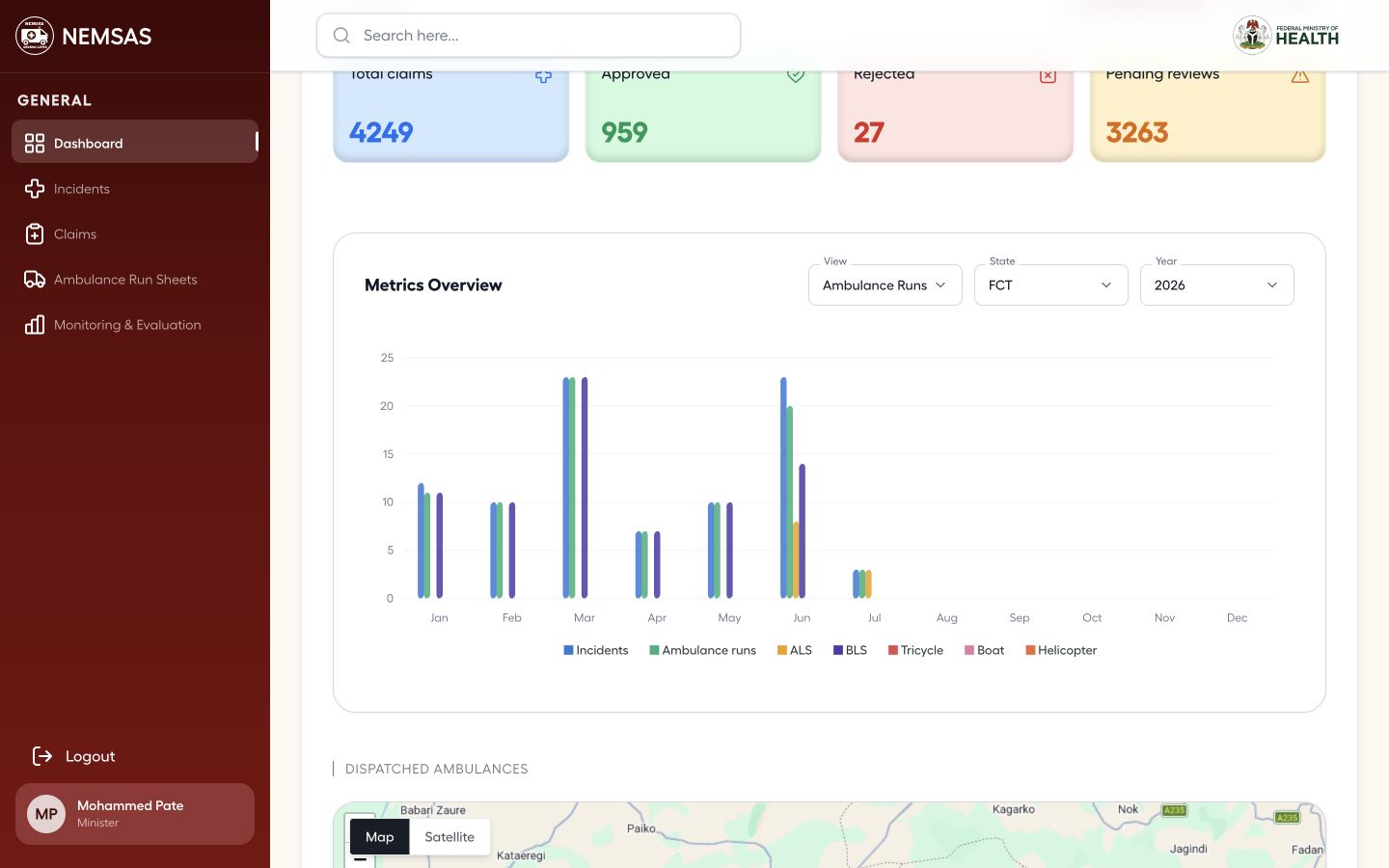Switch map to Map view
This screenshot has width=1389, height=868.
(380, 837)
